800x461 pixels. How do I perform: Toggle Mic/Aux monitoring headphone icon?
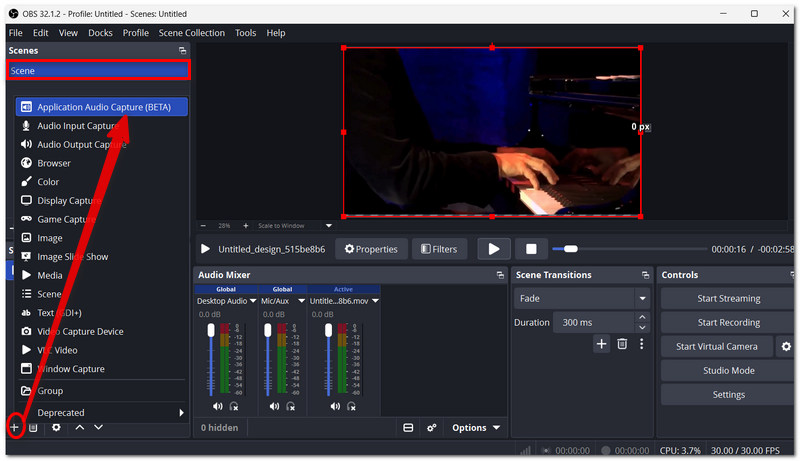291,406
